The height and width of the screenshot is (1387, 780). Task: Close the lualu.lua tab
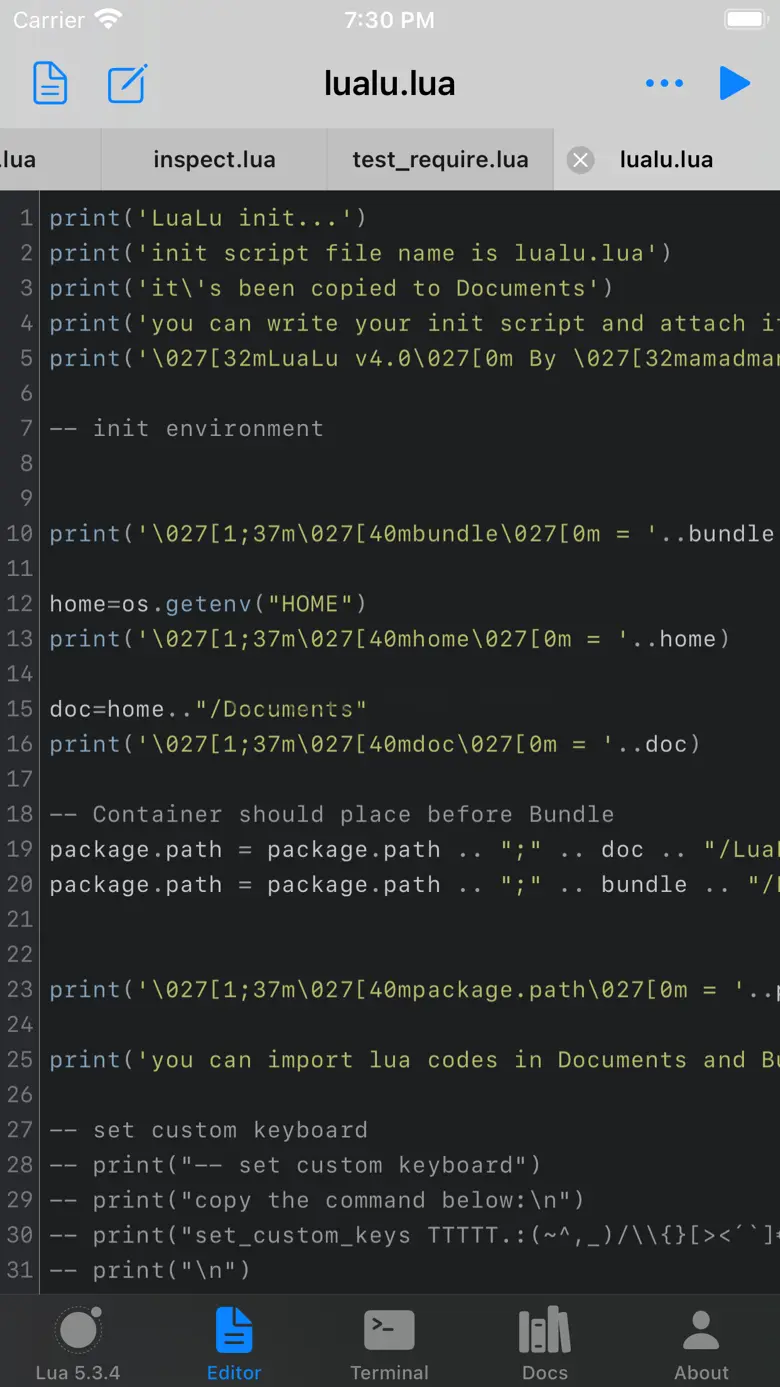click(x=581, y=160)
